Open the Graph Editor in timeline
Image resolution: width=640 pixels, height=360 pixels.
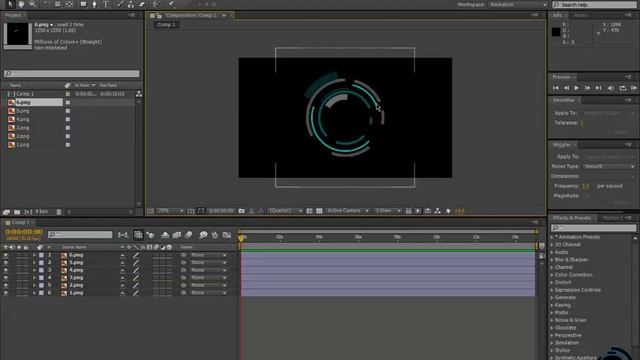click(227, 235)
